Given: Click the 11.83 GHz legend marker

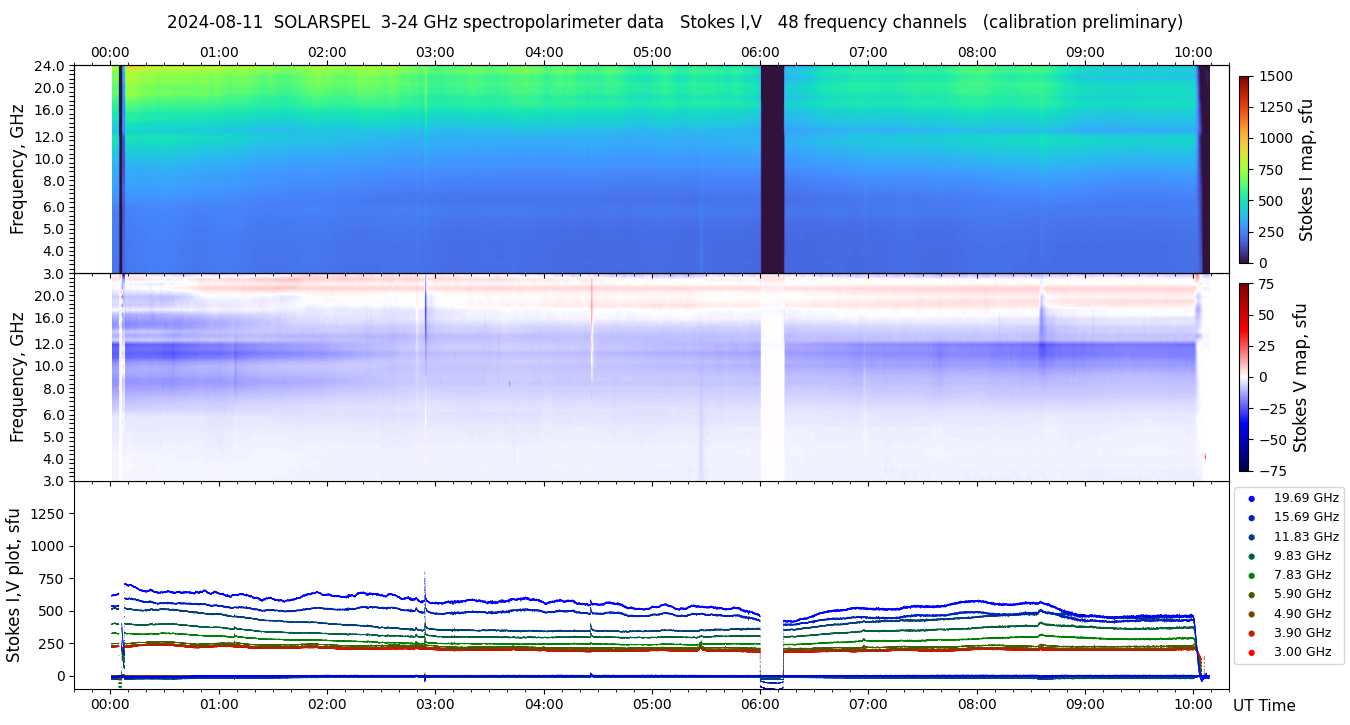Looking at the screenshot, I should 1251,537.
